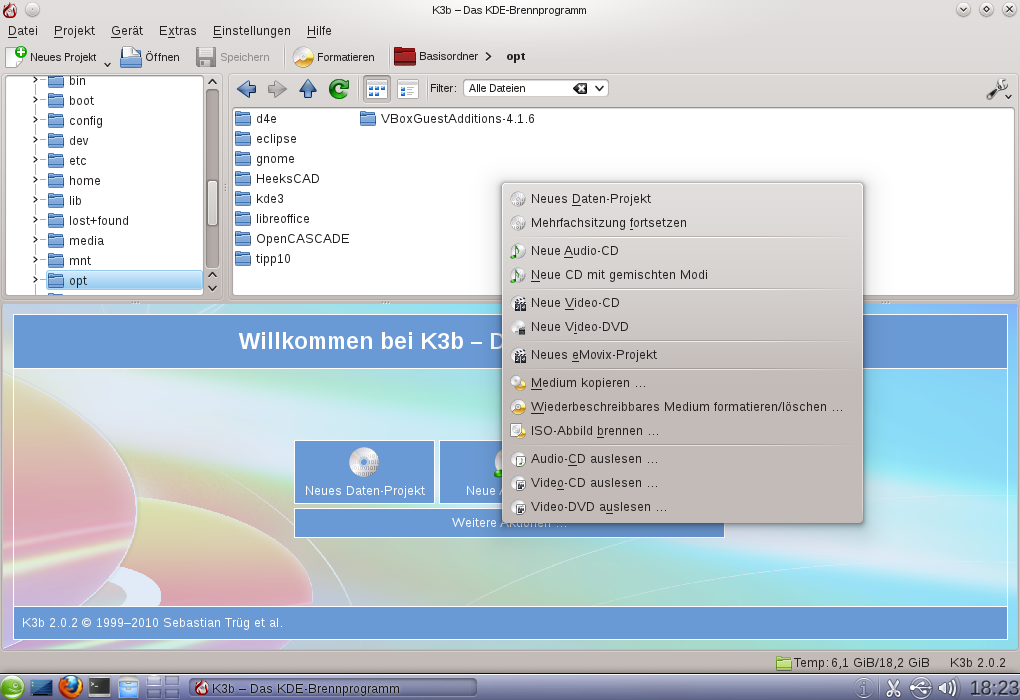
Task: Open the Gerät menu
Action: (x=127, y=31)
